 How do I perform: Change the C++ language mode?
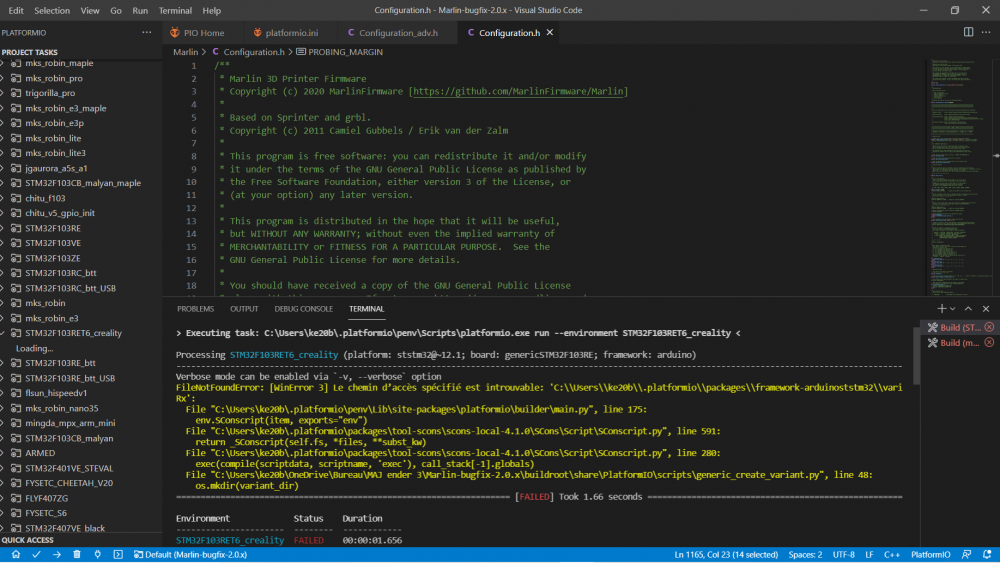pos(892,555)
